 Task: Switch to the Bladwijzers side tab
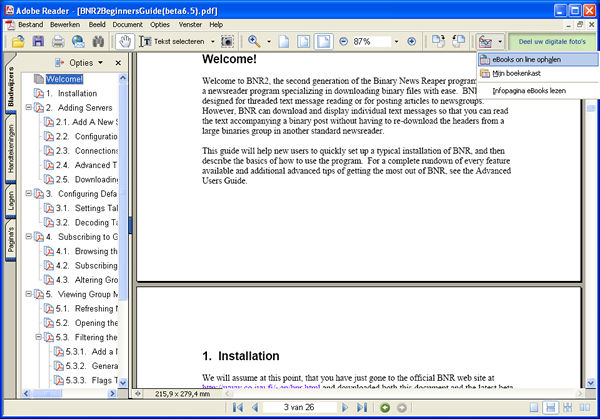point(10,87)
